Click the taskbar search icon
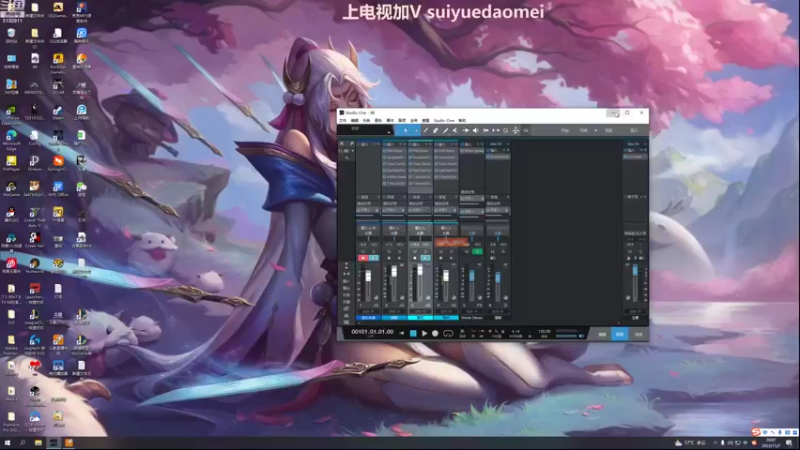800x450 pixels. pos(22,443)
